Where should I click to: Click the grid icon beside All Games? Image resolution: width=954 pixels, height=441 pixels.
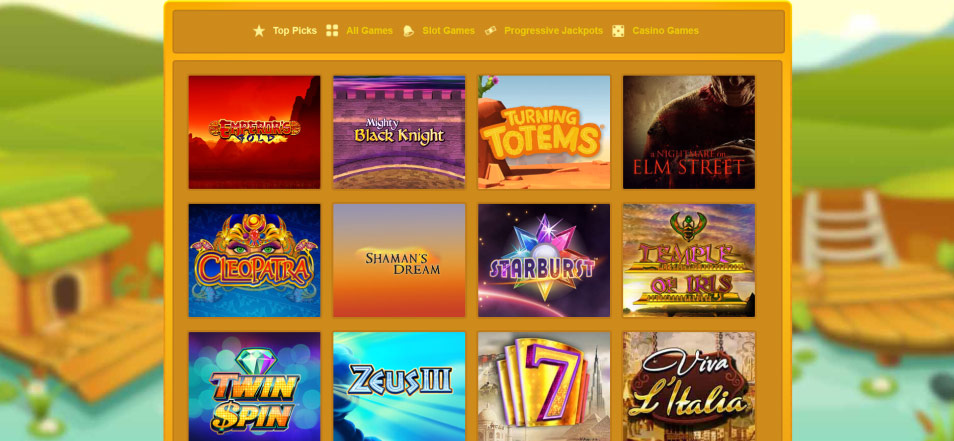pyautogui.click(x=332, y=30)
